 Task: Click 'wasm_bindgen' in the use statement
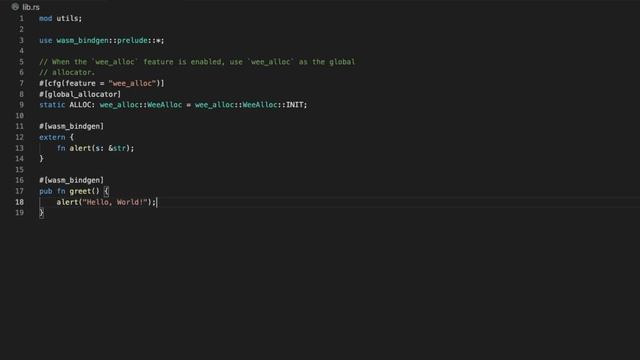pos(82,40)
